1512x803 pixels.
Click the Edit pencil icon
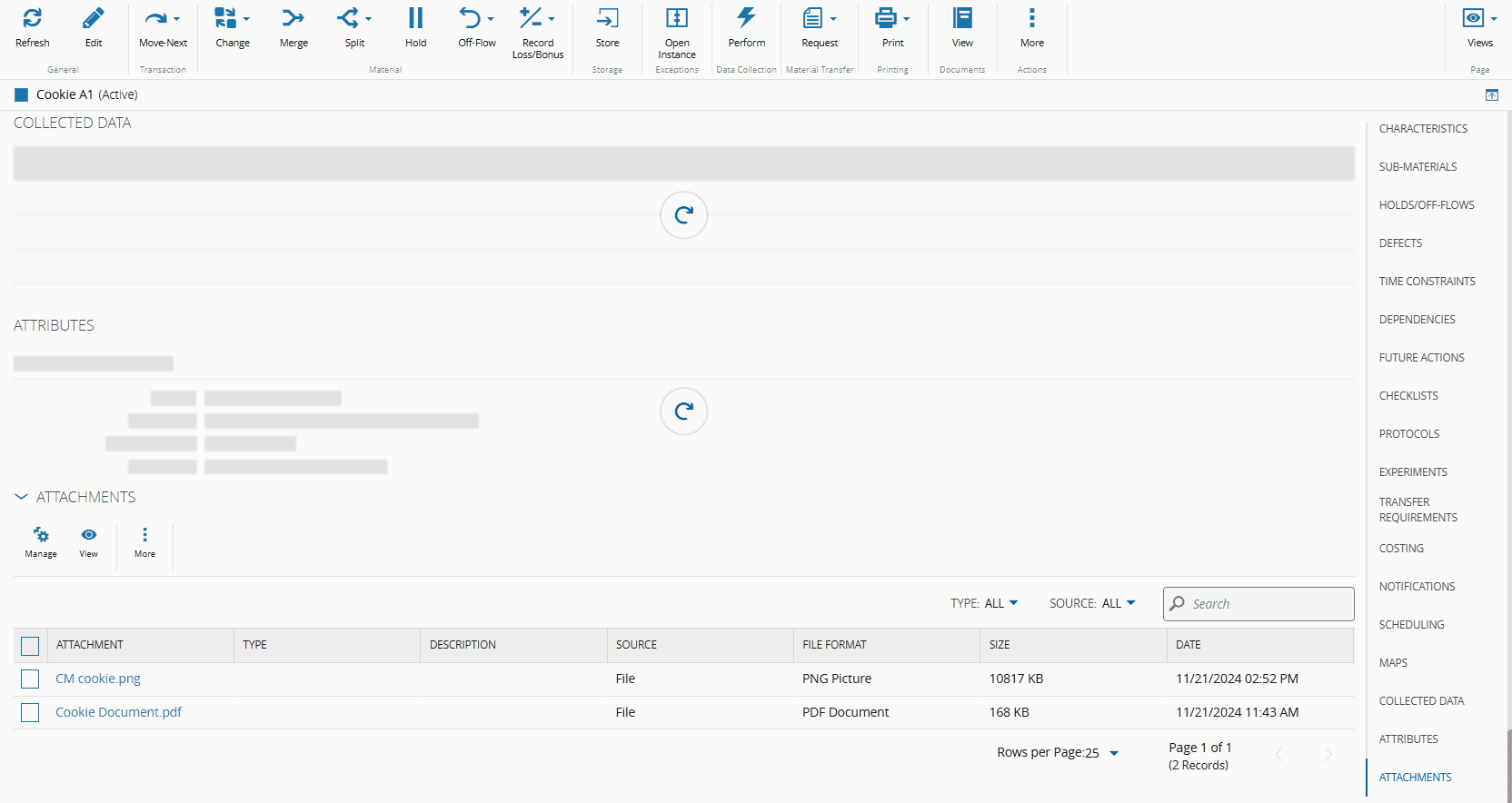click(x=94, y=19)
